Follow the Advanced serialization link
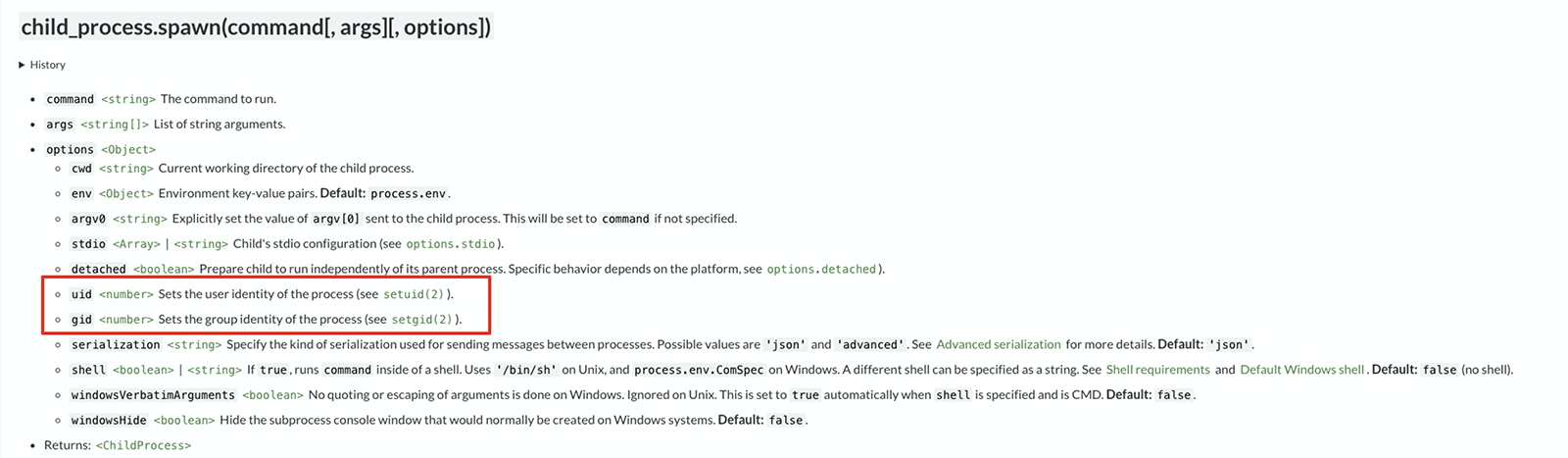Screen dimensions: 1568x458 [x=999, y=345]
